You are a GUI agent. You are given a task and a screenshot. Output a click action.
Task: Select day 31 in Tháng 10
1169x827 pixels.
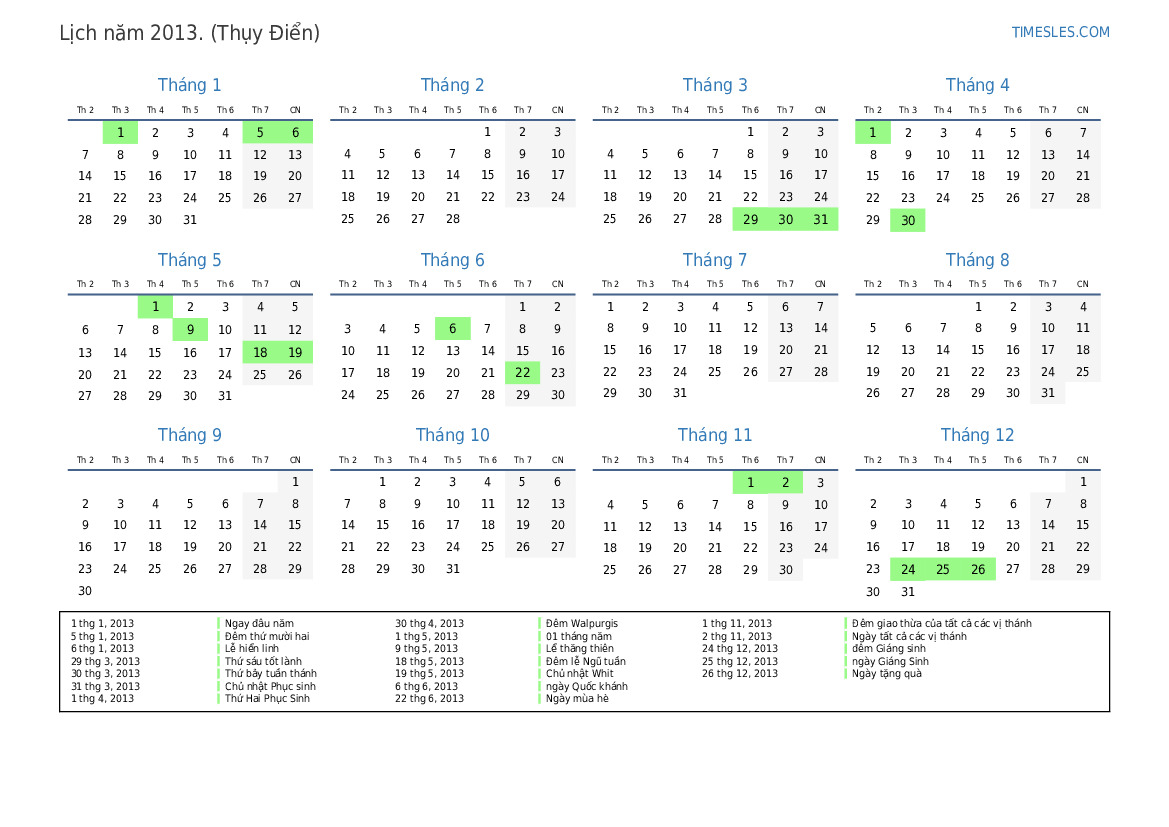point(452,569)
